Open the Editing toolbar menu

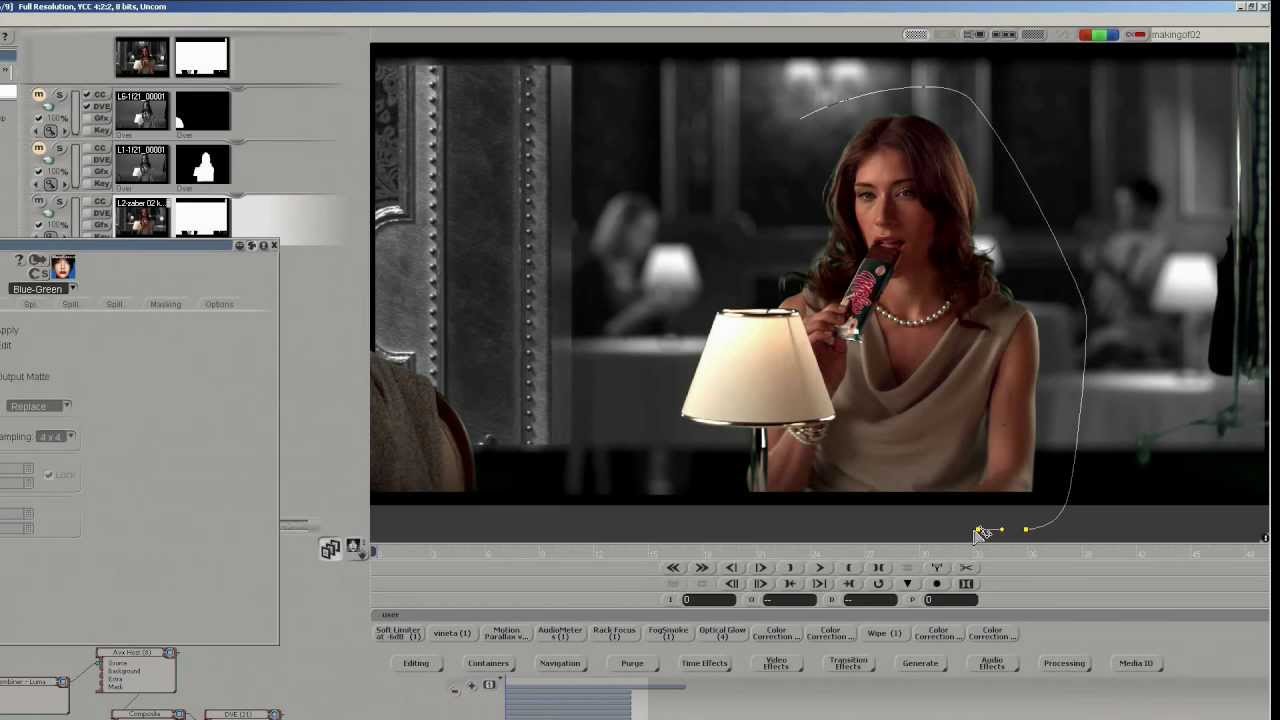tap(416, 663)
